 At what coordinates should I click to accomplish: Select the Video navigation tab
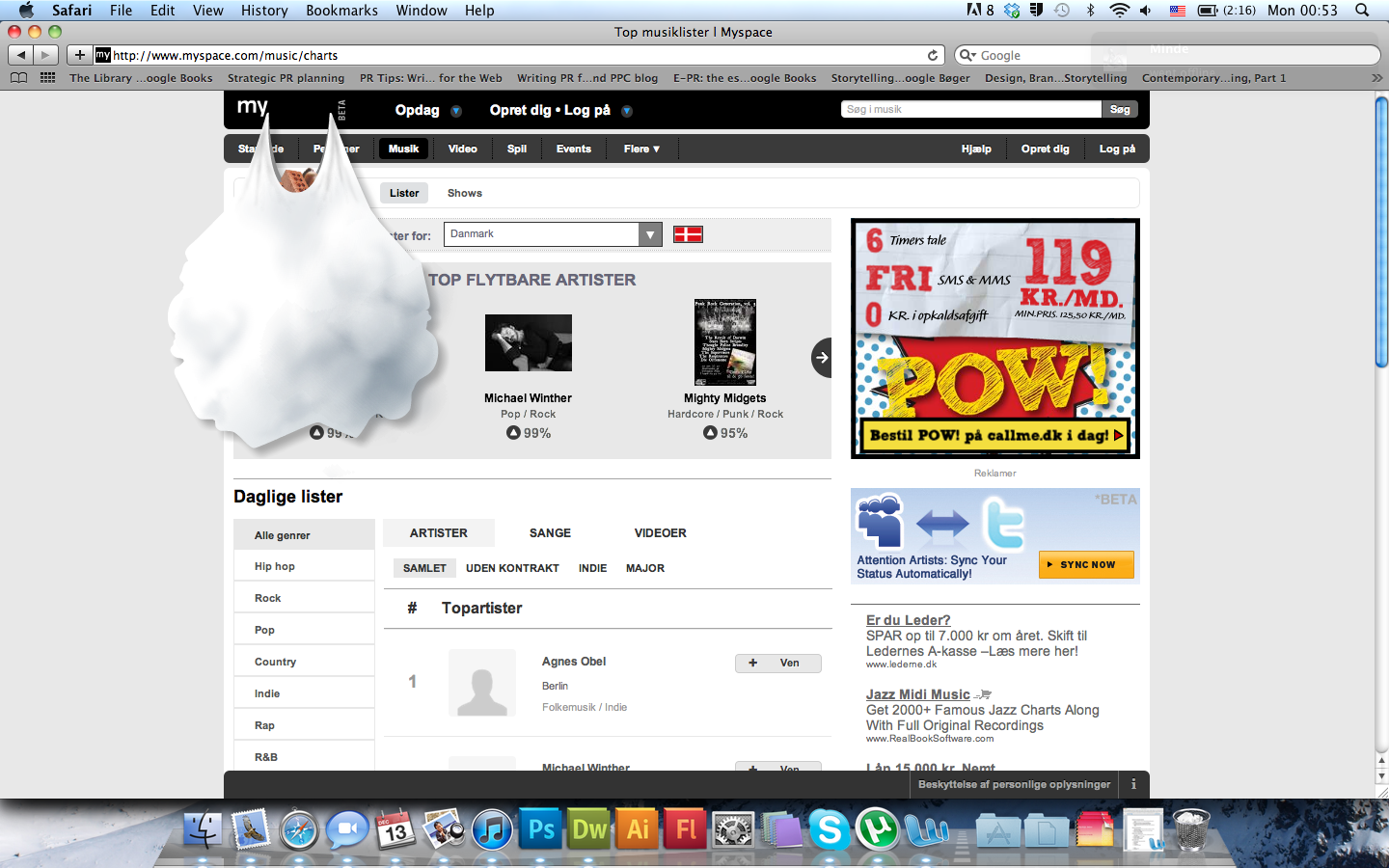pos(463,149)
